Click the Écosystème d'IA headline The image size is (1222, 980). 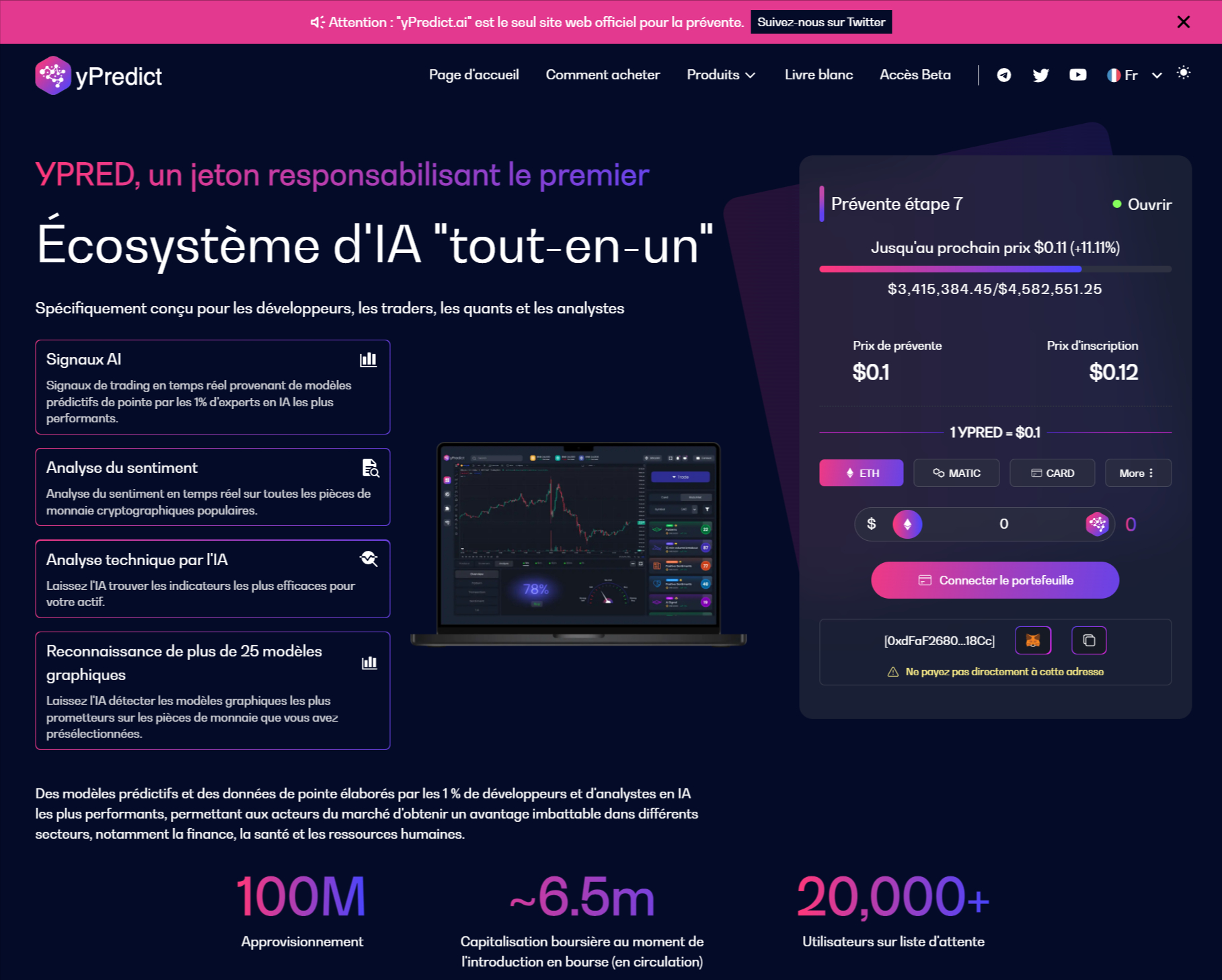pyautogui.click(x=375, y=246)
